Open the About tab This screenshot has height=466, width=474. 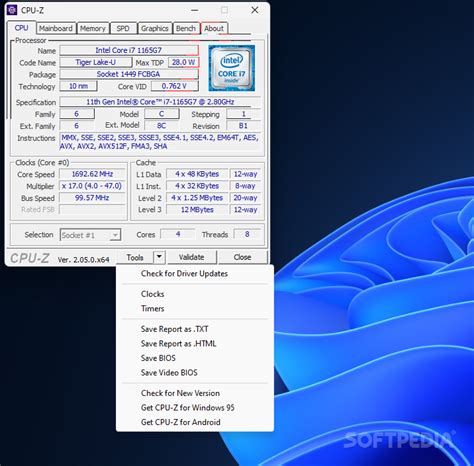(x=214, y=28)
